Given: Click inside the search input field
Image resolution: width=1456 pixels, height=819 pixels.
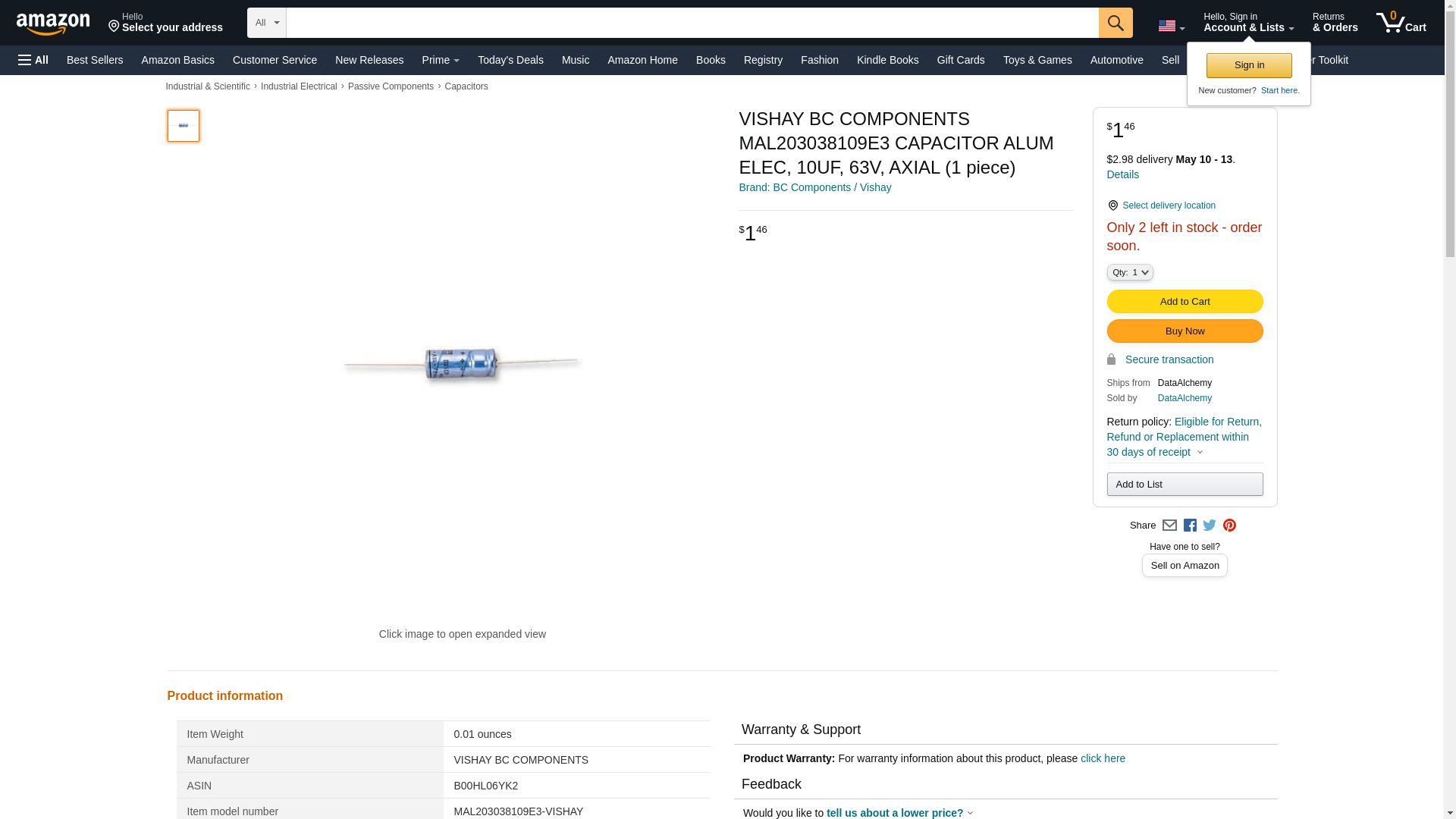Looking at the screenshot, I should [x=692, y=23].
